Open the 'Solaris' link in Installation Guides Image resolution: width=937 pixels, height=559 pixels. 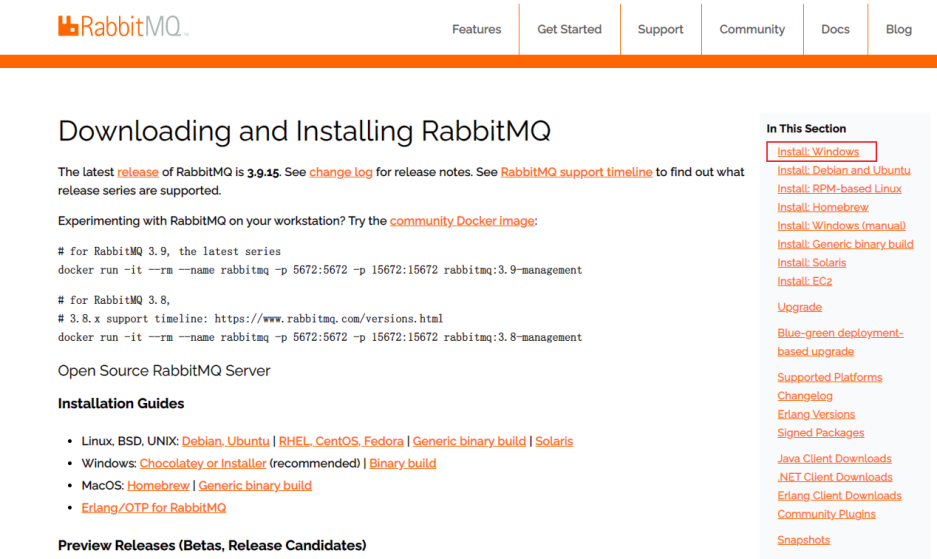(x=554, y=441)
